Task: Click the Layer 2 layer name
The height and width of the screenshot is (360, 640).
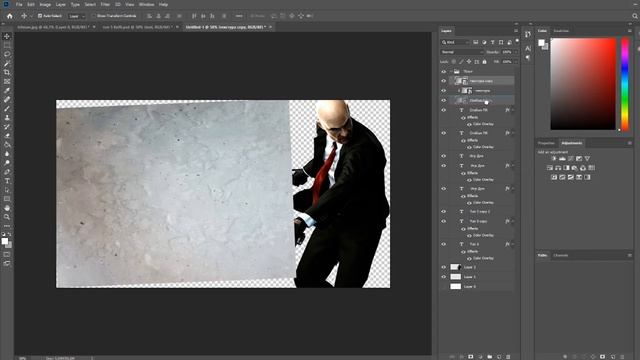Action: coord(470,267)
